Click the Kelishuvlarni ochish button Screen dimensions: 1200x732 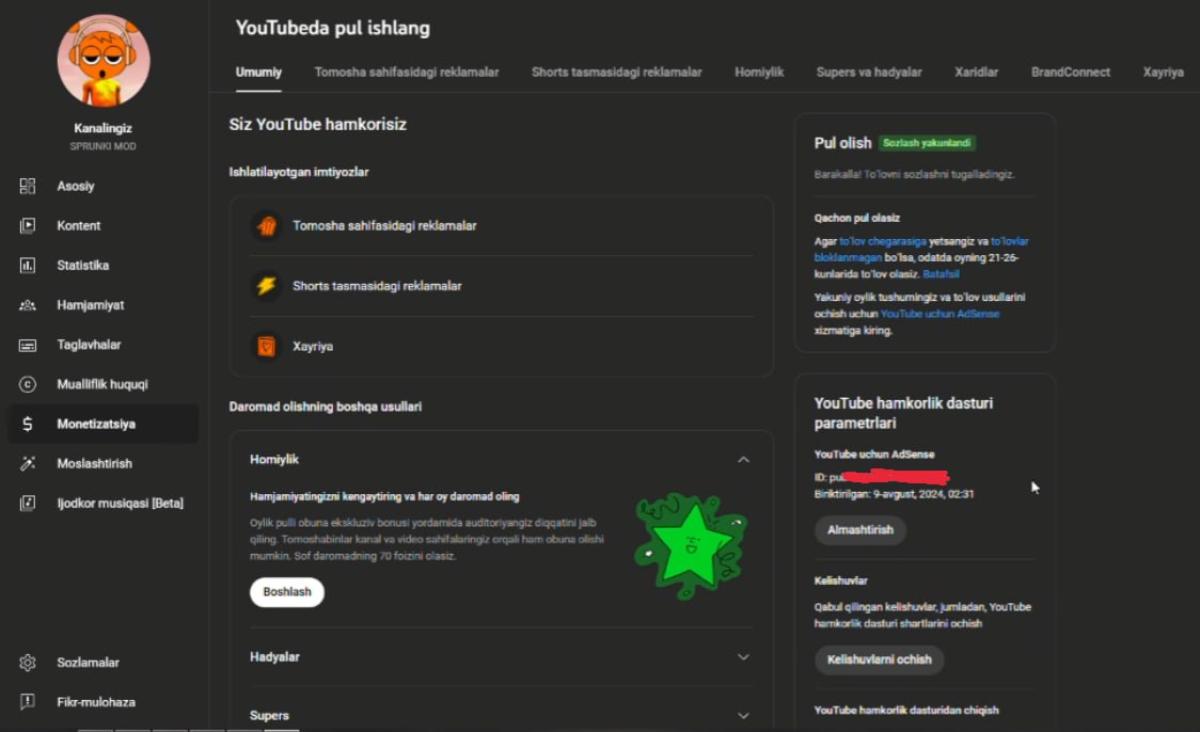[879, 660]
